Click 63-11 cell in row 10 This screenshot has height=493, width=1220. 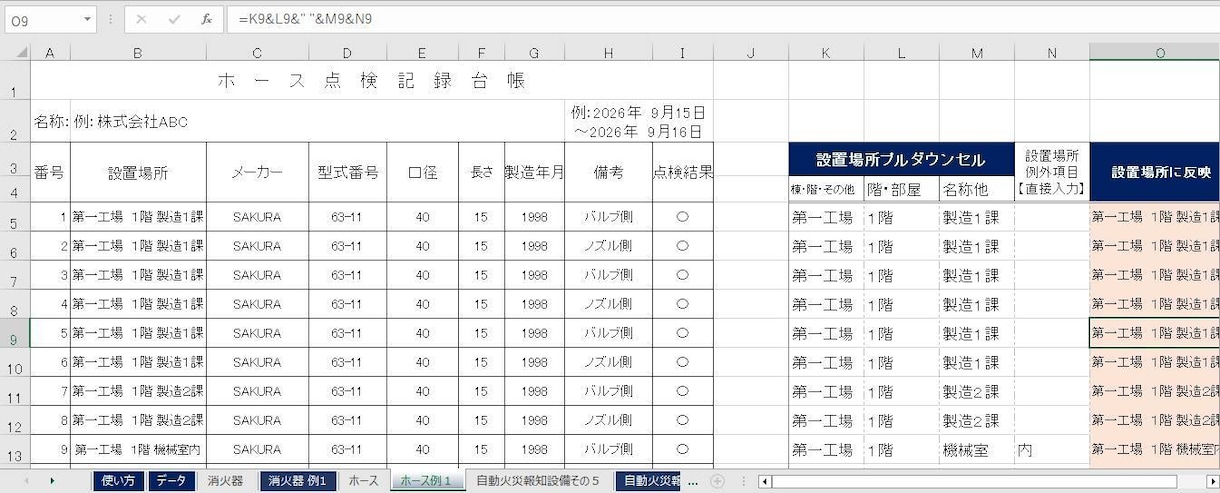coord(346,362)
